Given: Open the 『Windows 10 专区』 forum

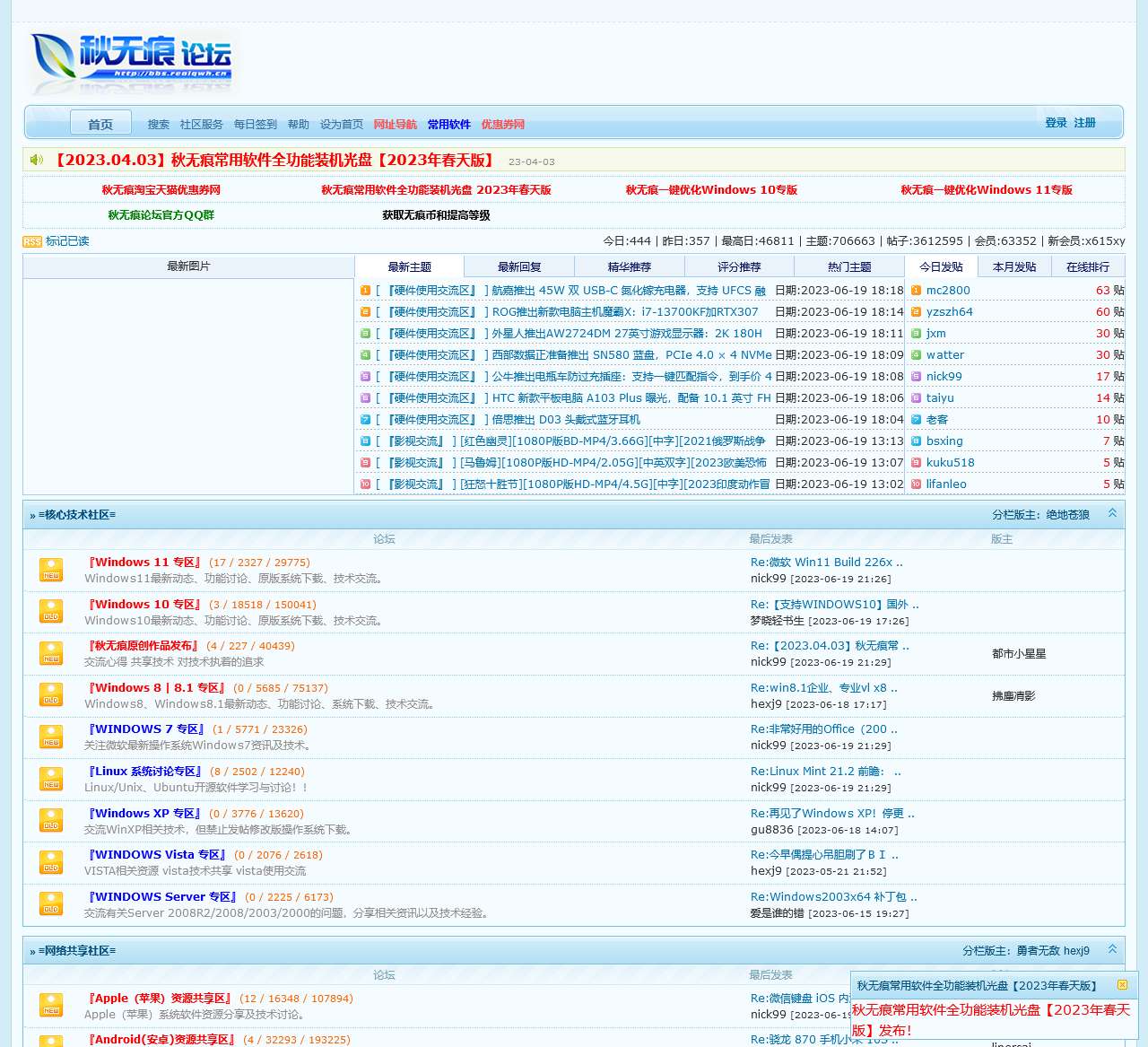Looking at the screenshot, I should point(144,605).
